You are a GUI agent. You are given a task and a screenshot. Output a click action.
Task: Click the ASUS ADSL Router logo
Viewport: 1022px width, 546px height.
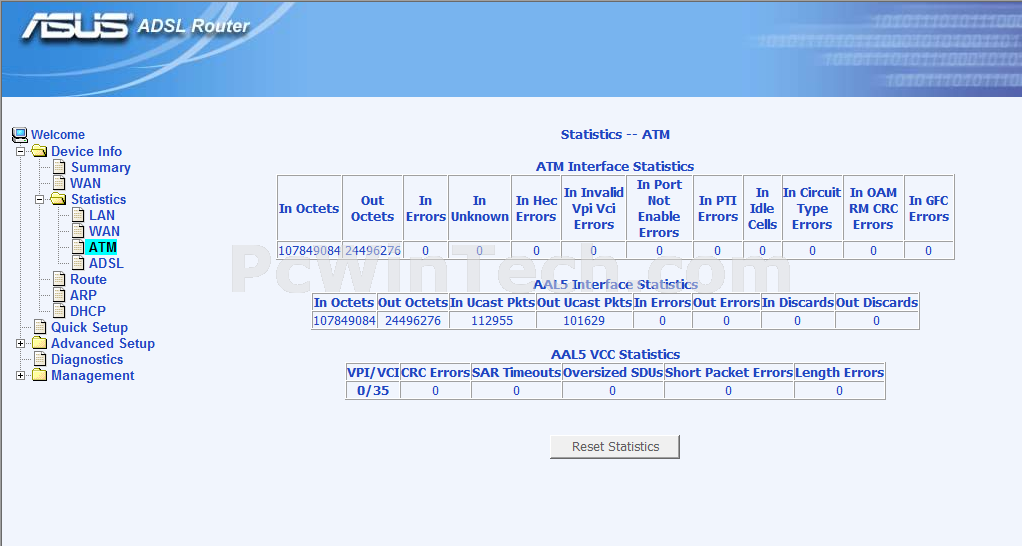136,26
